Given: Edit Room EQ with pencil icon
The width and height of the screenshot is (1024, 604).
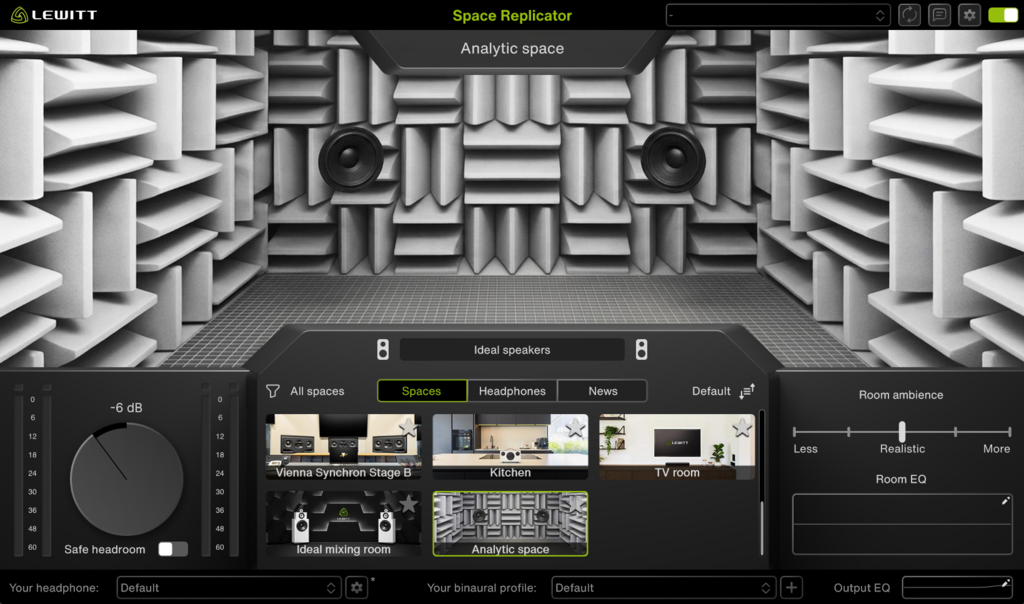Looking at the screenshot, I should point(1006,501).
